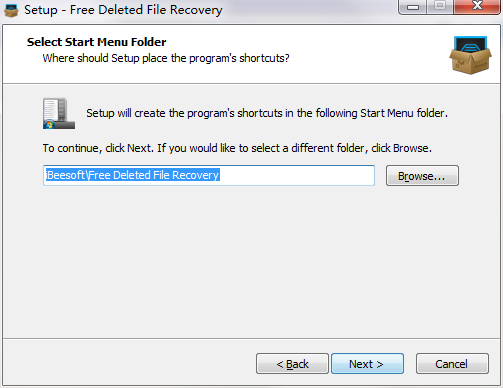Click the 'Select Start Menu Folder' heading
The height and width of the screenshot is (388, 503).
[x=96, y=42]
